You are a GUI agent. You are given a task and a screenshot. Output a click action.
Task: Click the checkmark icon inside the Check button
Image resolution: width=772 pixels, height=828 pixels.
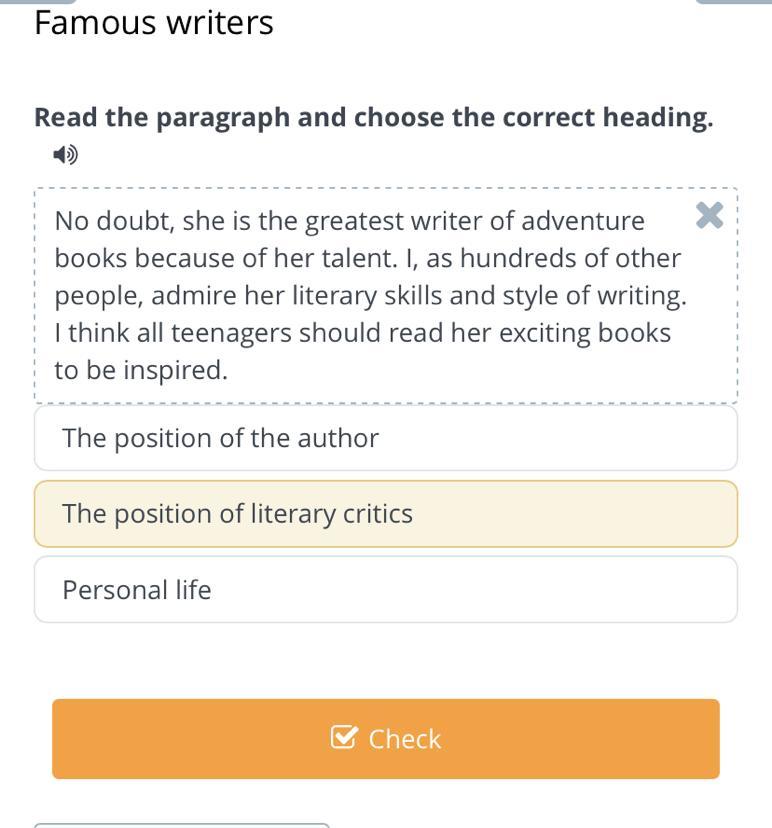click(344, 737)
